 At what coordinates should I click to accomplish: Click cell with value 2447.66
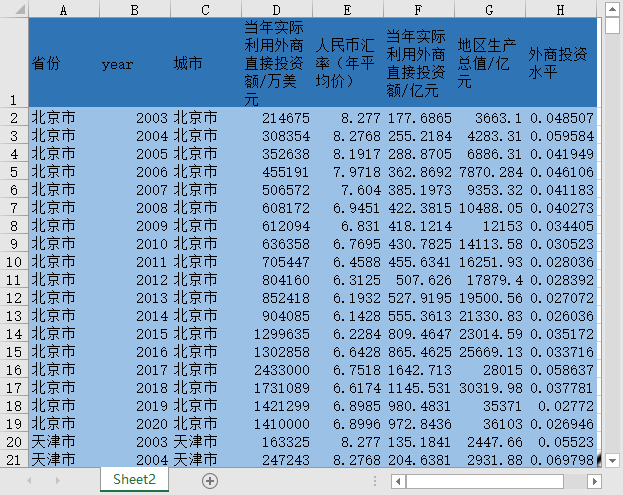(490, 442)
